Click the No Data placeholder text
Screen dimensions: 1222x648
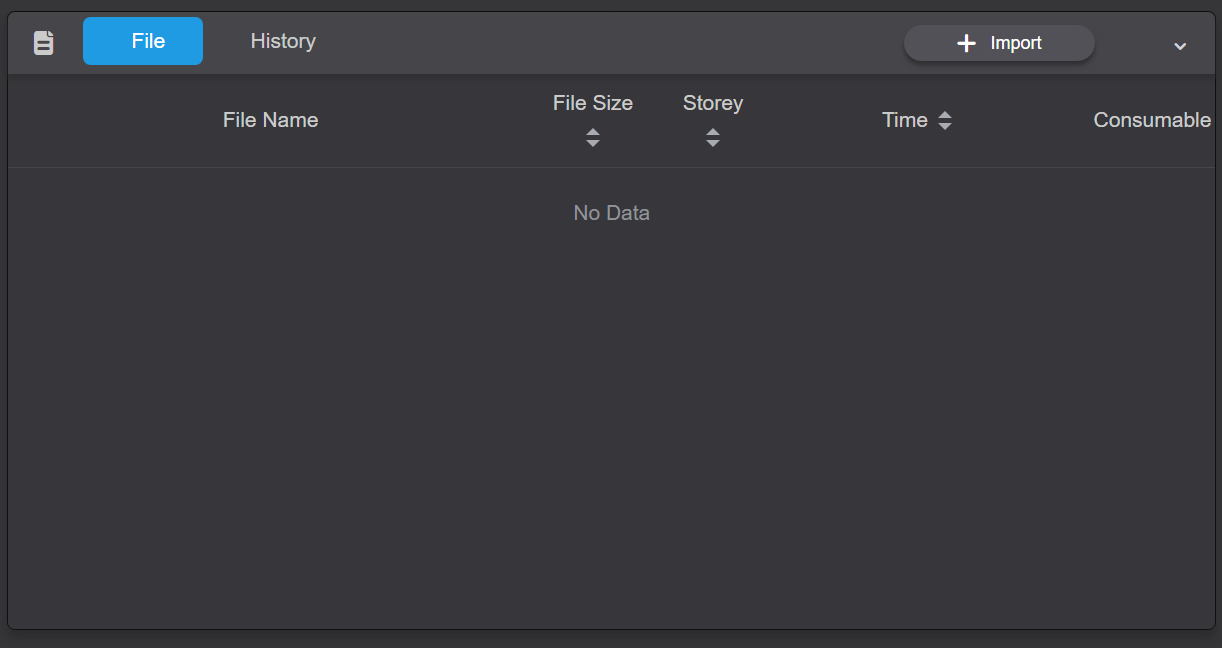(x=611, y=213)
